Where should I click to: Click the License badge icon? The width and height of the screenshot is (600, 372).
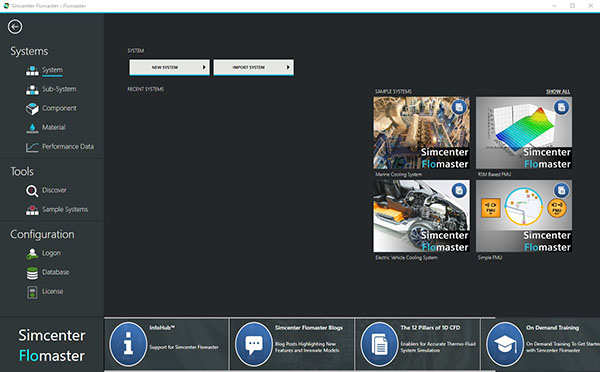(x=32, y=292)
